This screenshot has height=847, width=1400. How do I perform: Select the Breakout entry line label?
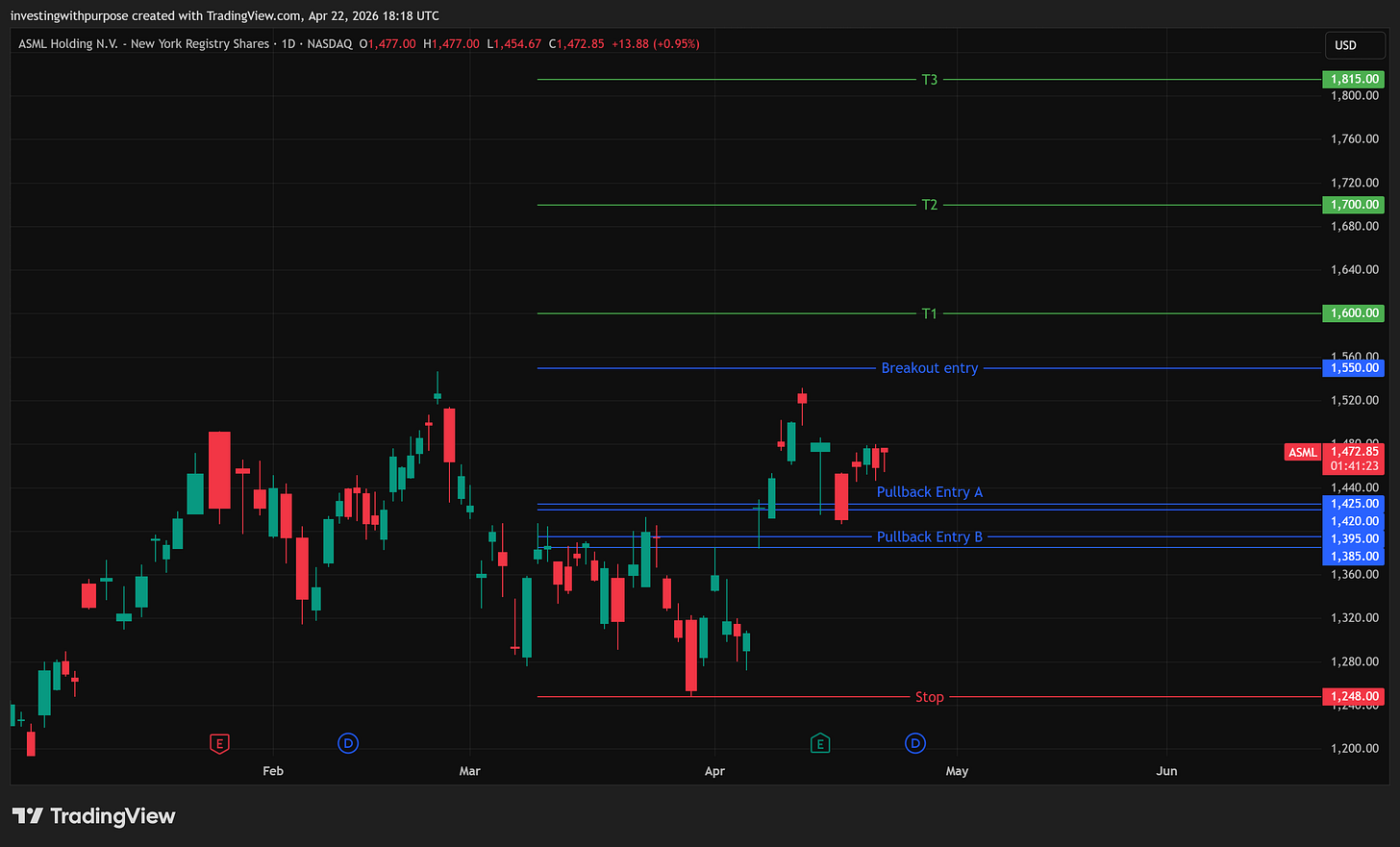(929, 368)
